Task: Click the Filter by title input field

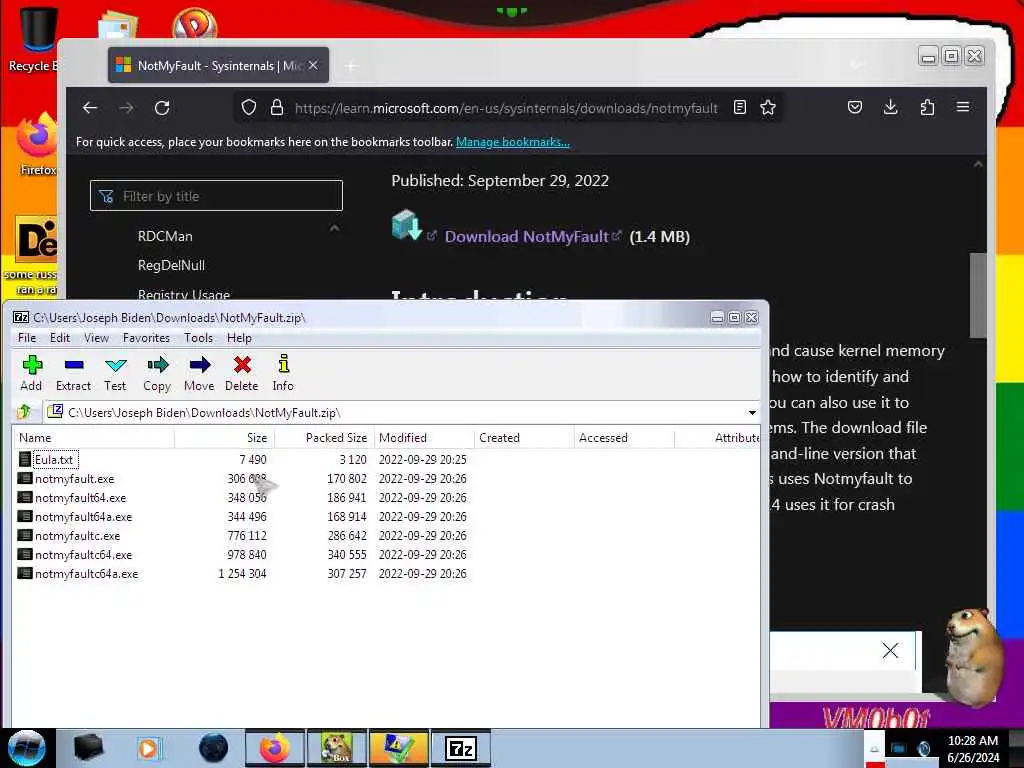Action: [216, 196]
